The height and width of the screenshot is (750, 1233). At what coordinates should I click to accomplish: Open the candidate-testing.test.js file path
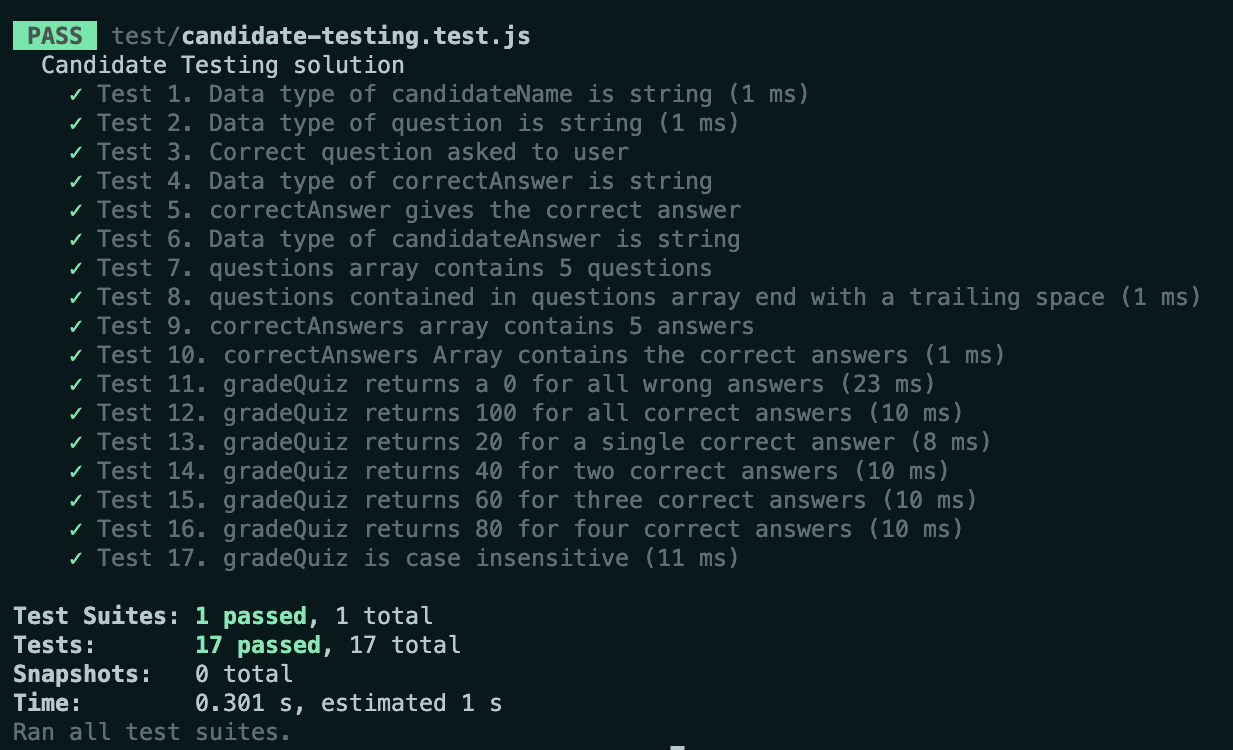pyautogui.click(x=320, y=37)
